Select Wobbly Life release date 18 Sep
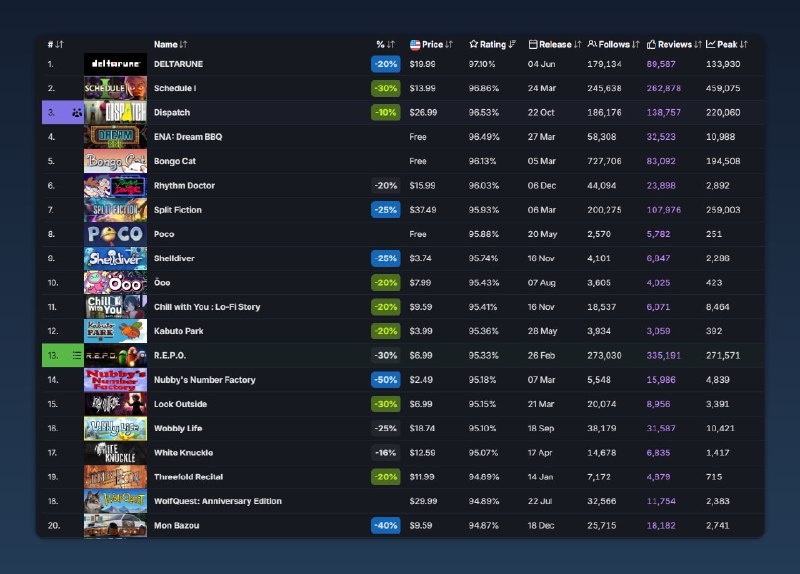This screenshot has width=800, height=574. [541, 428]
